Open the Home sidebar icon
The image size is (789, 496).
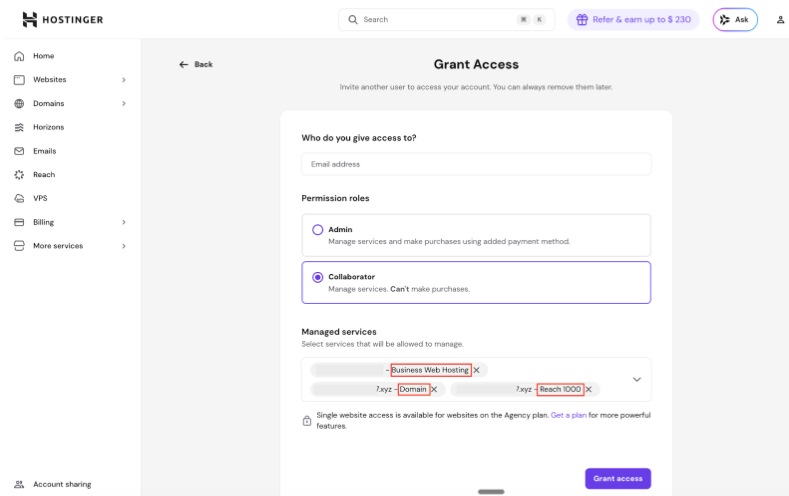tap(19, 56)
